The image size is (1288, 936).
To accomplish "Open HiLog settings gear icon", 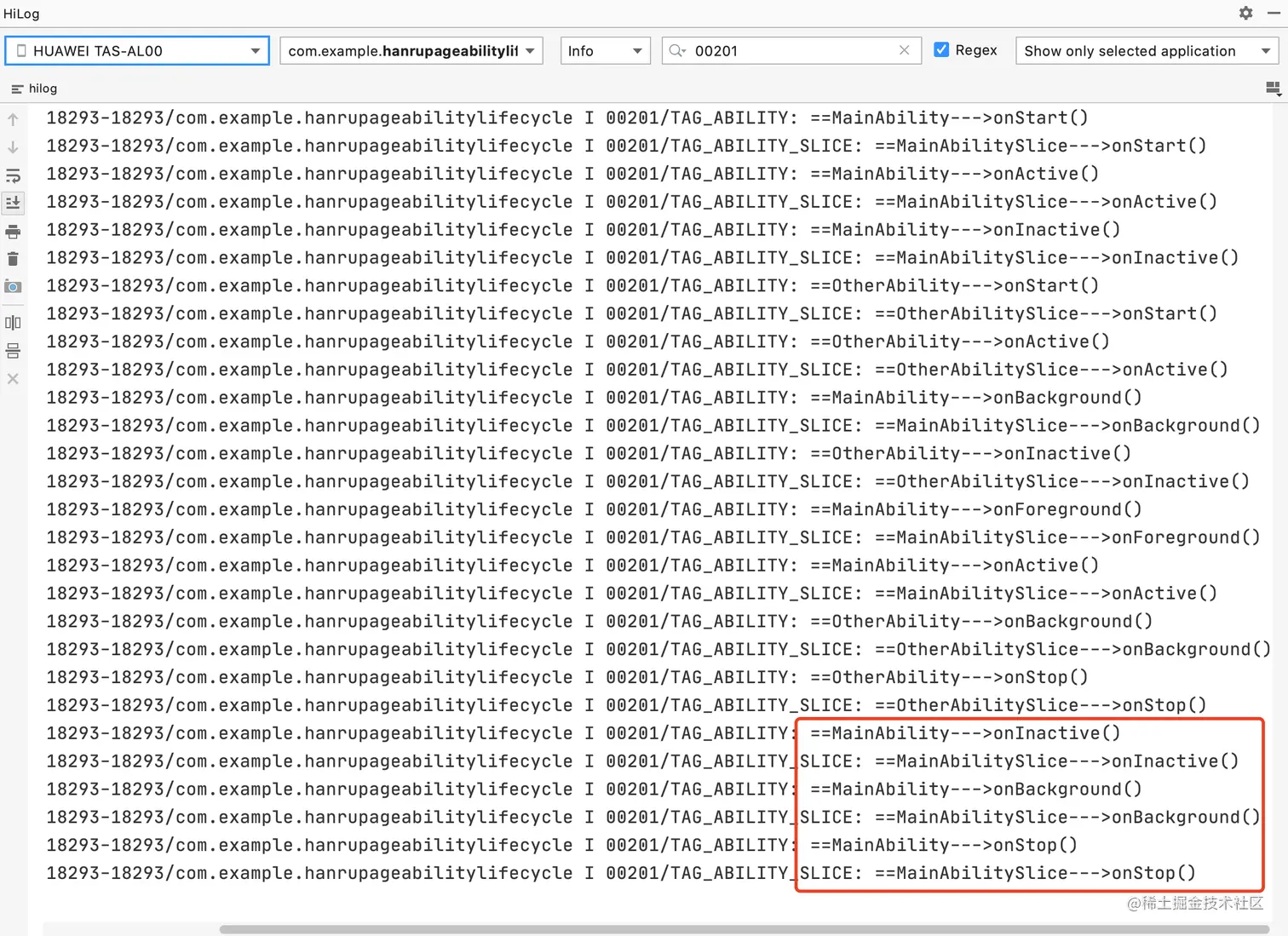I will (1245, 13).
